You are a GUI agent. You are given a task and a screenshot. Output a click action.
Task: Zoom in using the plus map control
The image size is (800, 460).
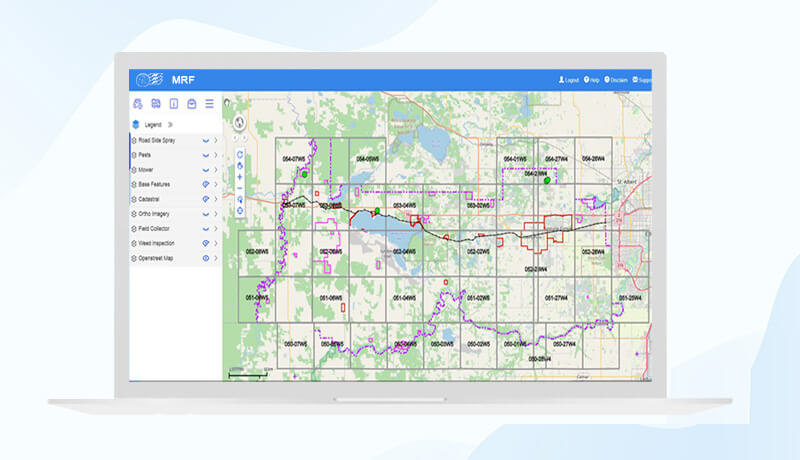coord(240,177)
